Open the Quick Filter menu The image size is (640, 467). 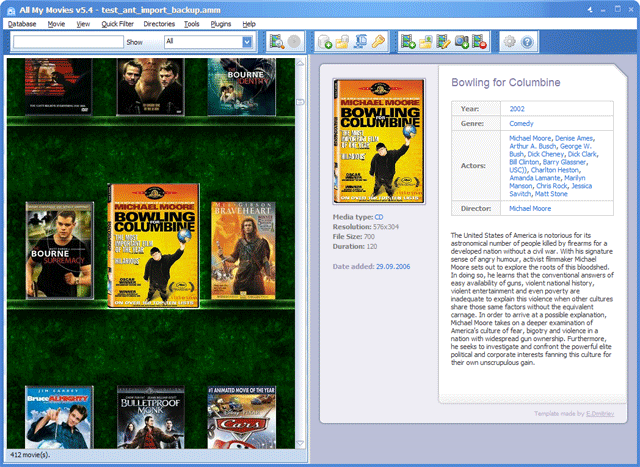118,24
